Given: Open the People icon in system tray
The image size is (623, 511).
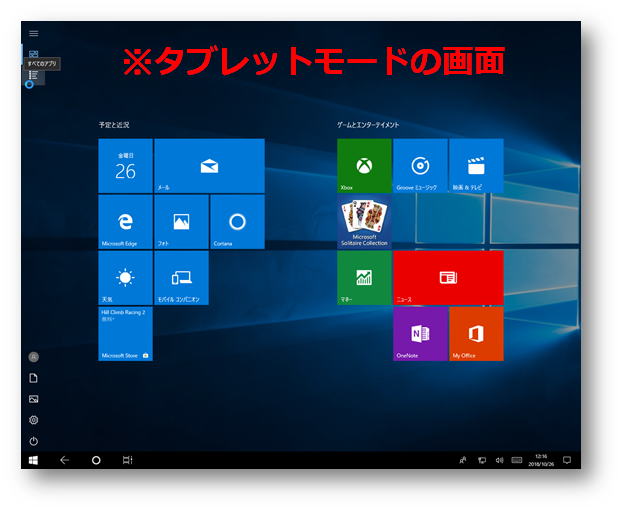Looking at the screenshot, I should point(462,460).
